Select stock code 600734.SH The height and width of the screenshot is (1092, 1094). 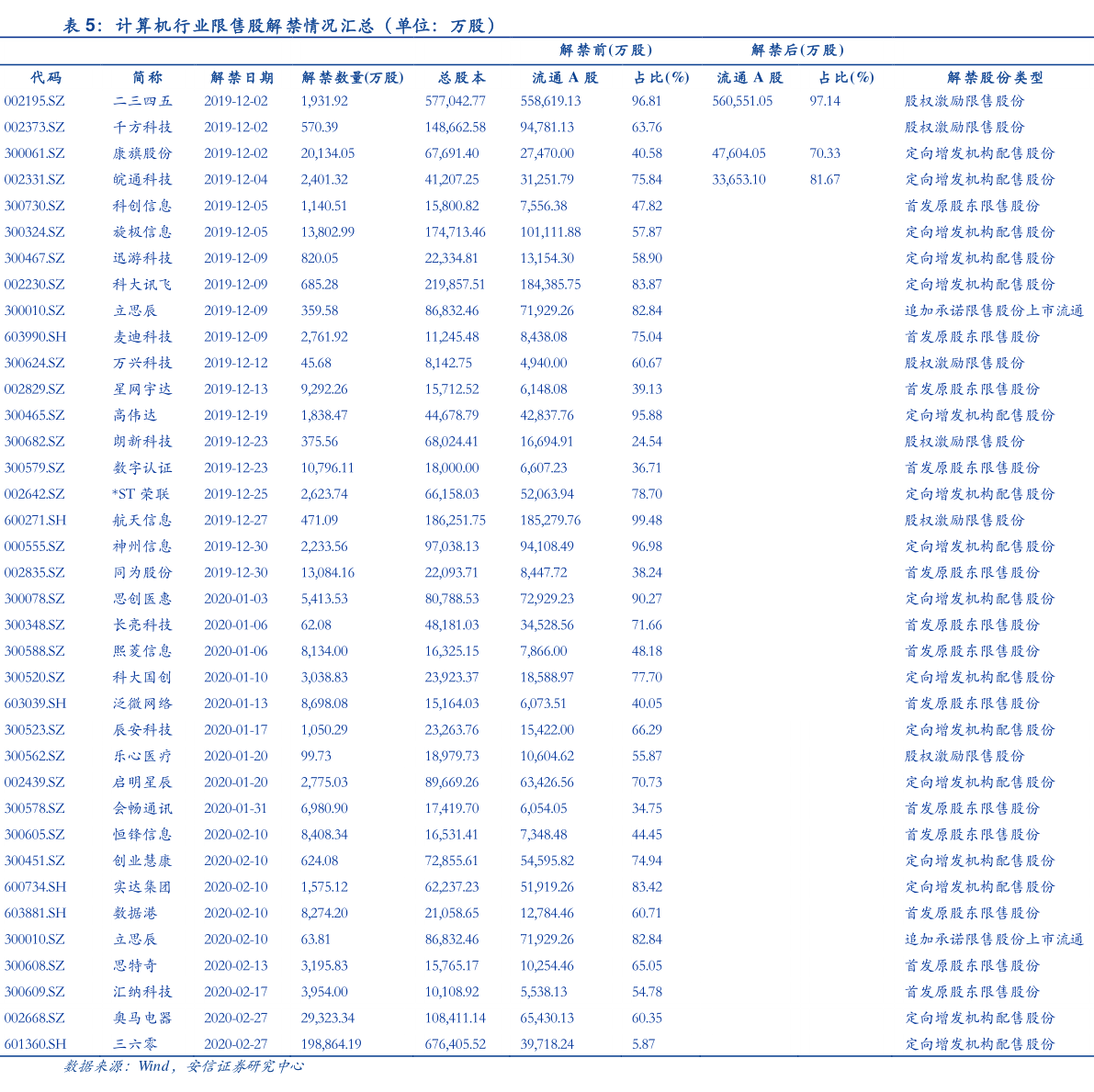[35, 887]
